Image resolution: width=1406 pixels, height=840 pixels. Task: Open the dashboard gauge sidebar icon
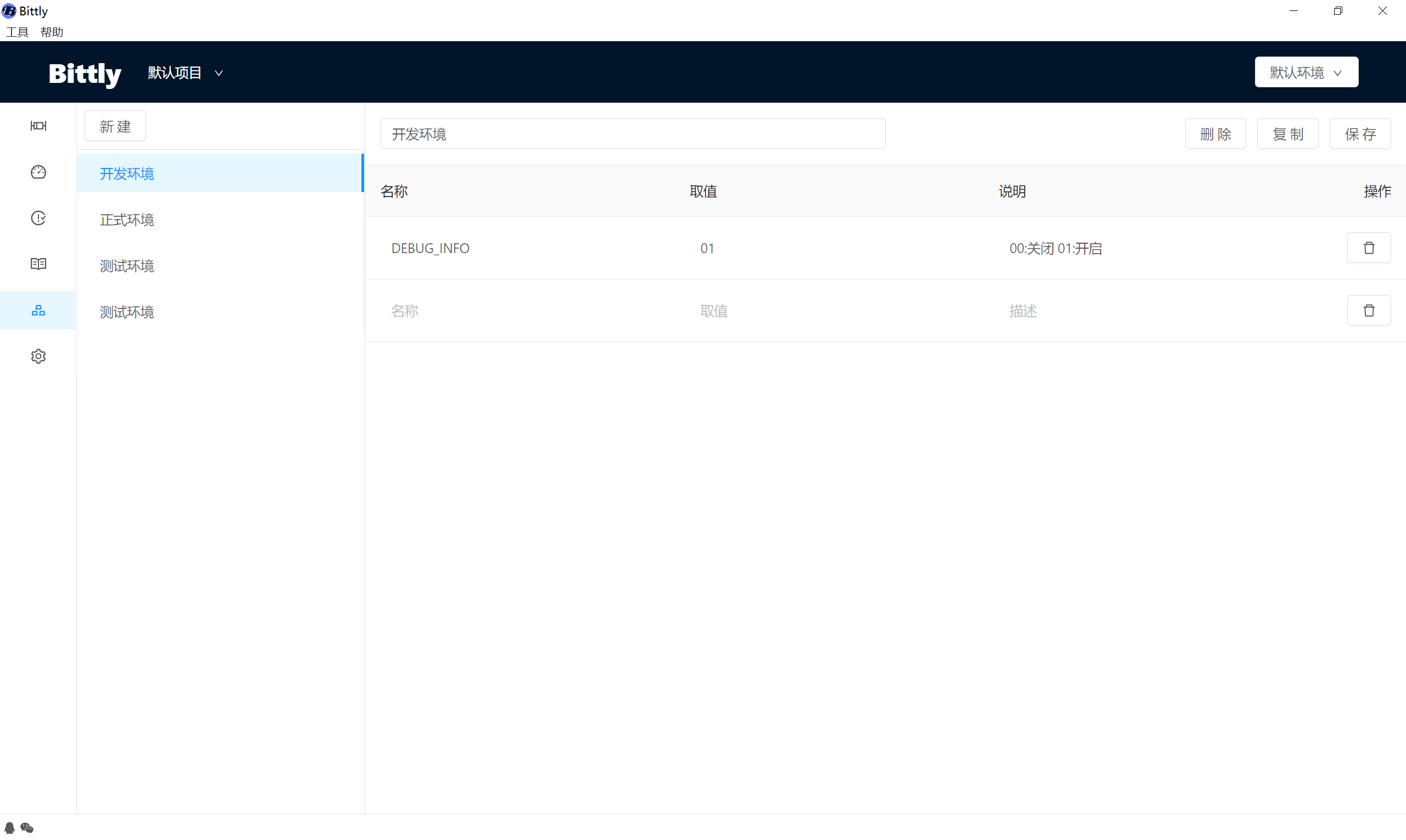38,172
